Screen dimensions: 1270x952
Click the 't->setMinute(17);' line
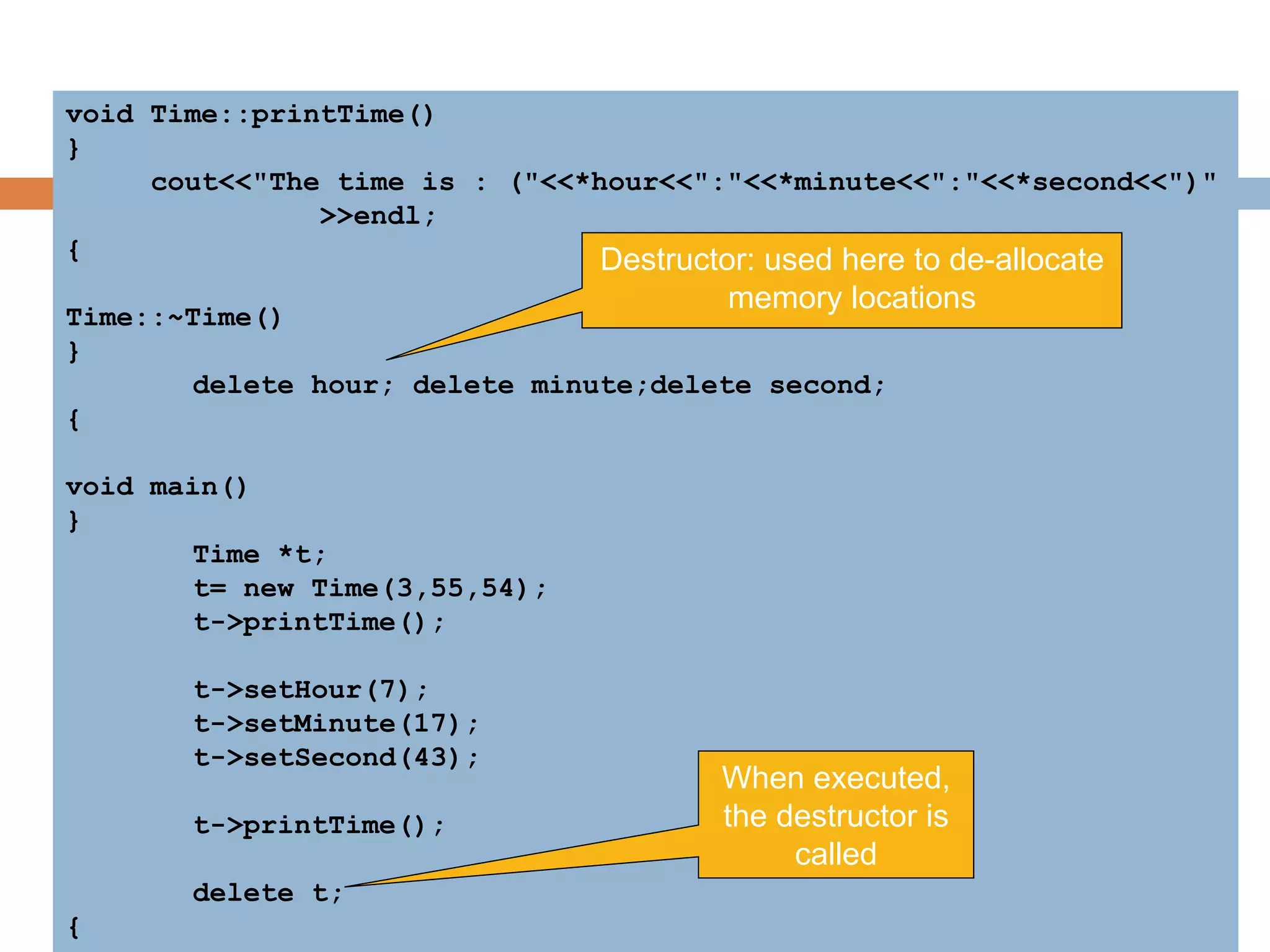pos(335,724)
